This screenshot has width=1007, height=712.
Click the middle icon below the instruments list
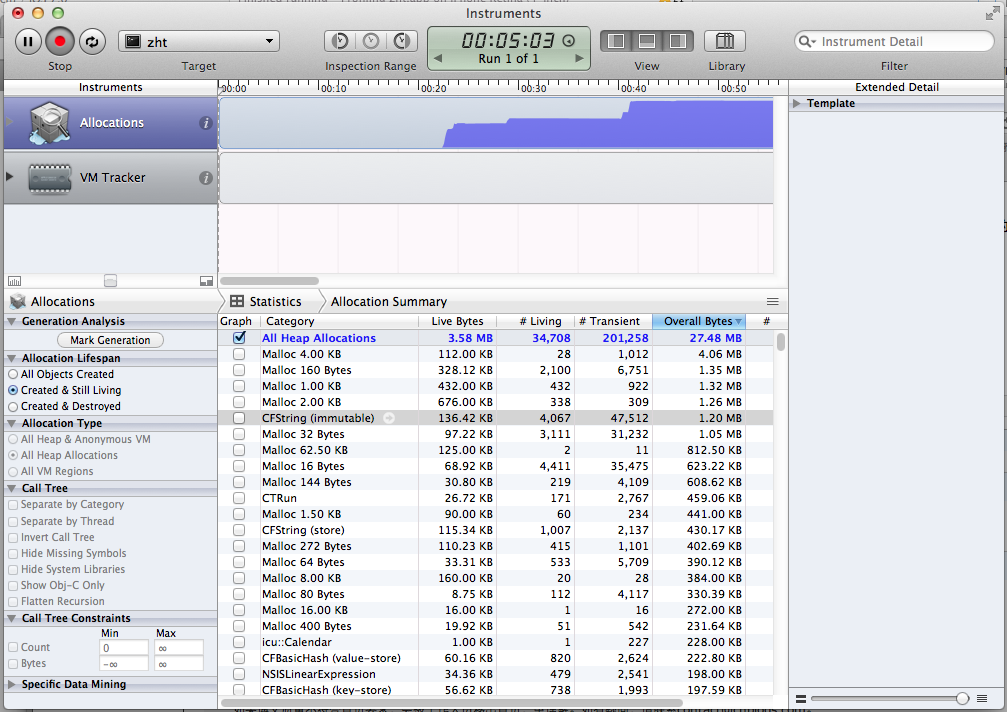pyautogui.click(x=110, y=281)
